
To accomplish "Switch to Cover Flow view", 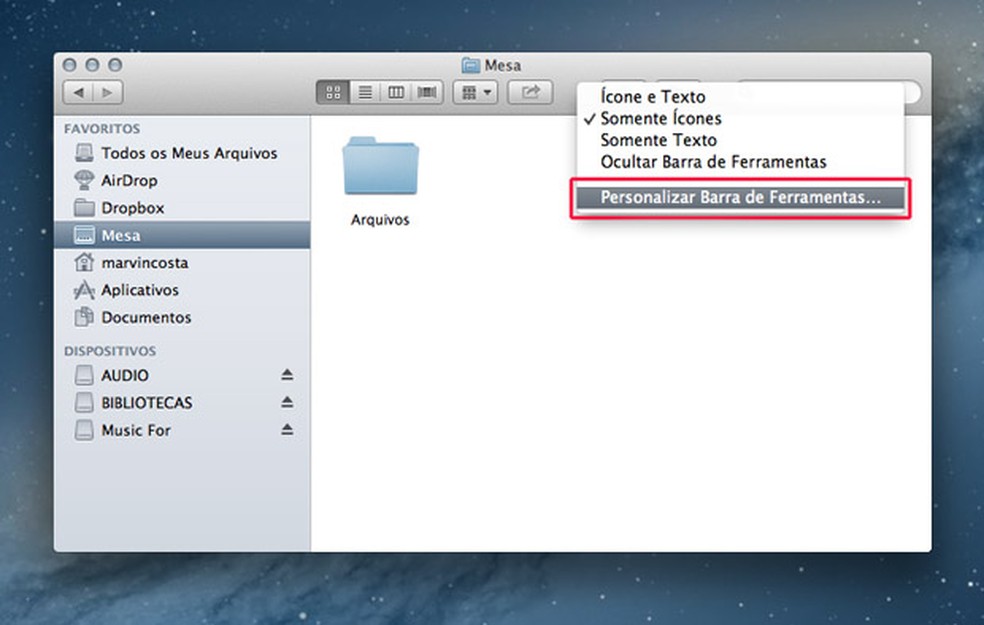I will point(427,93).
